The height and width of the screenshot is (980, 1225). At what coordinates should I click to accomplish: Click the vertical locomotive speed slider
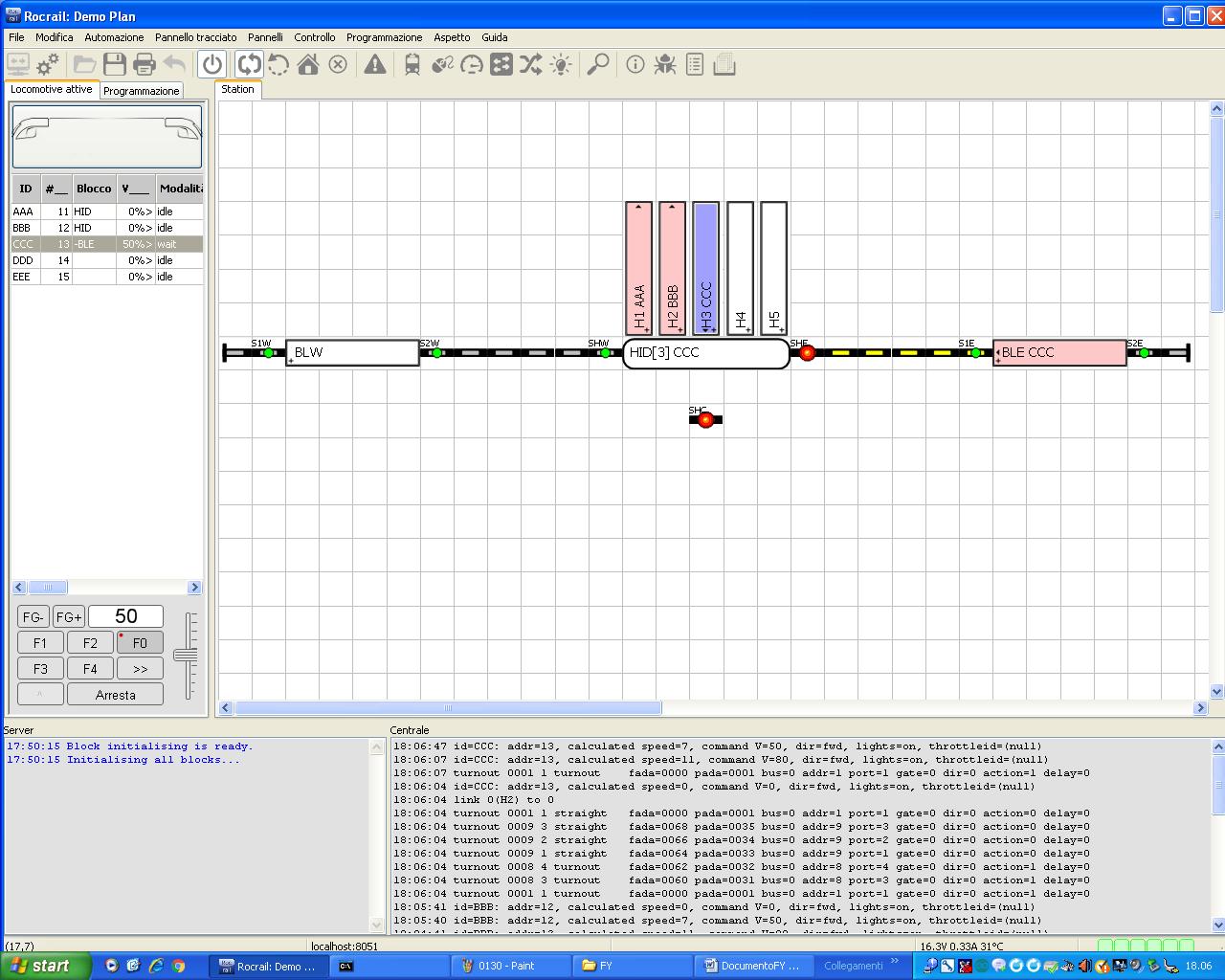187,656
